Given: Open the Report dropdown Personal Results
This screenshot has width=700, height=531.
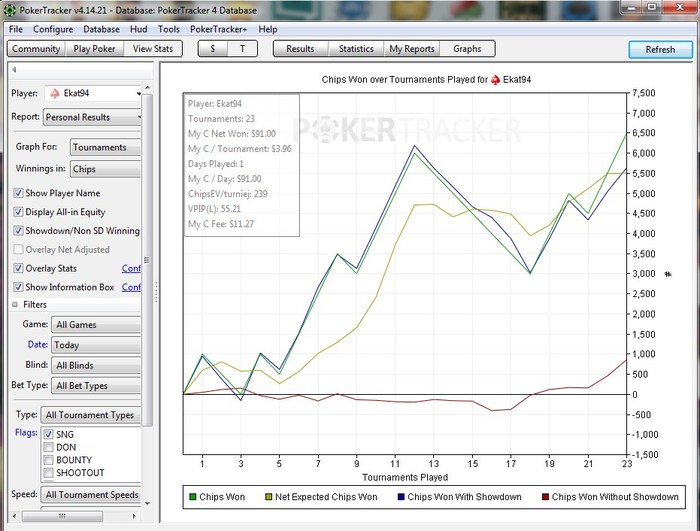Looking at the screenshot, I should pos(92,117).
